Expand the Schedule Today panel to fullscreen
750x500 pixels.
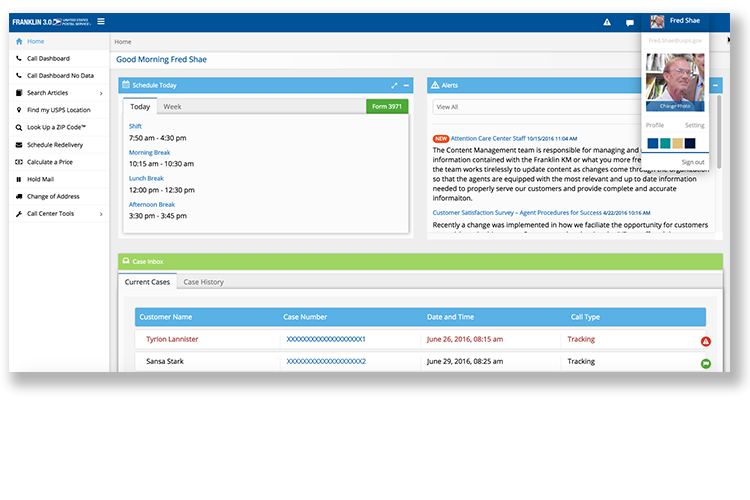pyautogui.click(x=394, y=86)
